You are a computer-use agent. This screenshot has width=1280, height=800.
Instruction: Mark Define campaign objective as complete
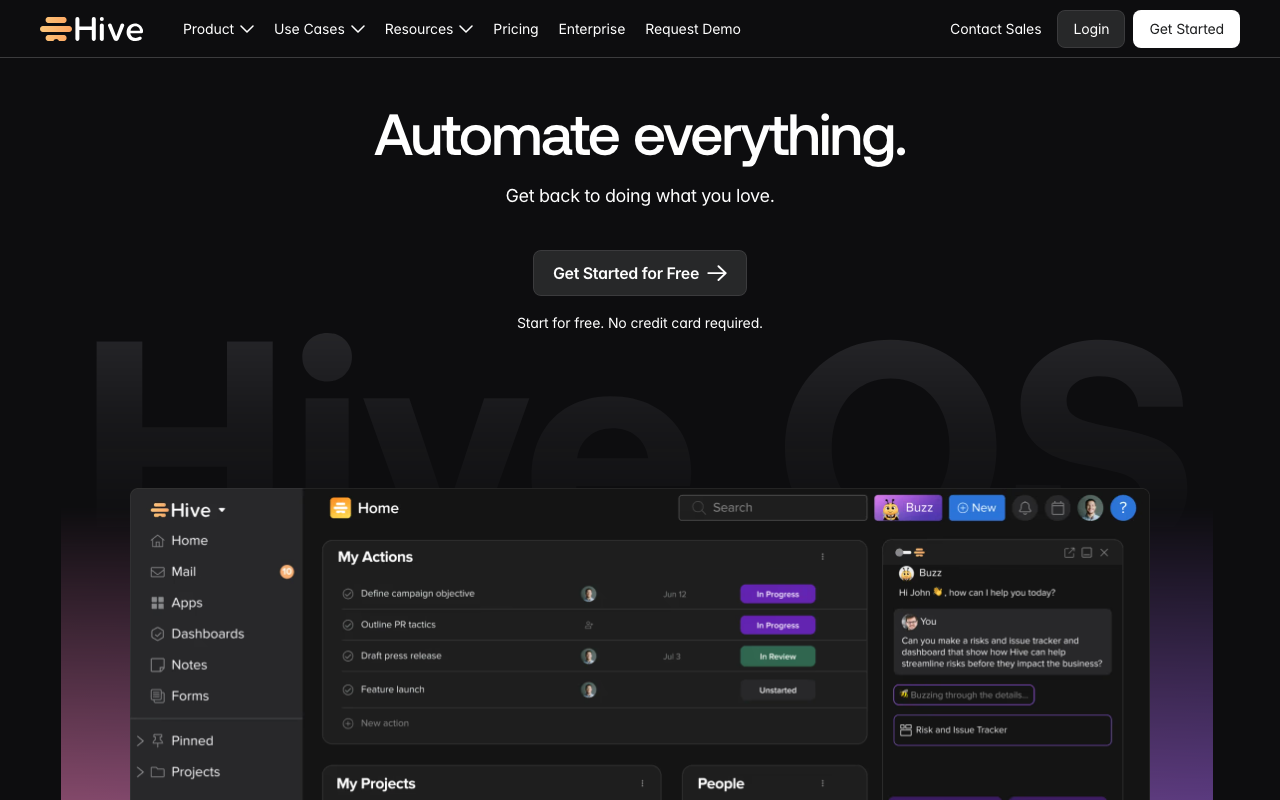(x=348, y=594)
